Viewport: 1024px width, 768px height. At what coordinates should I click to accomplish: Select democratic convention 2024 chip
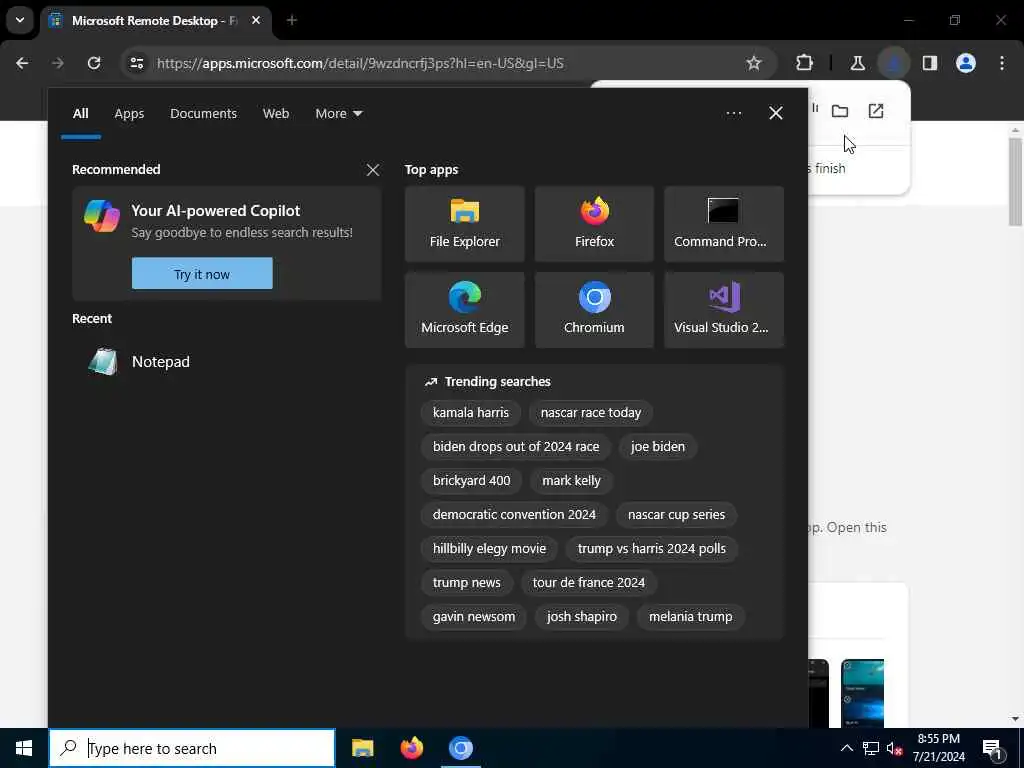click(x=514, y=515)
